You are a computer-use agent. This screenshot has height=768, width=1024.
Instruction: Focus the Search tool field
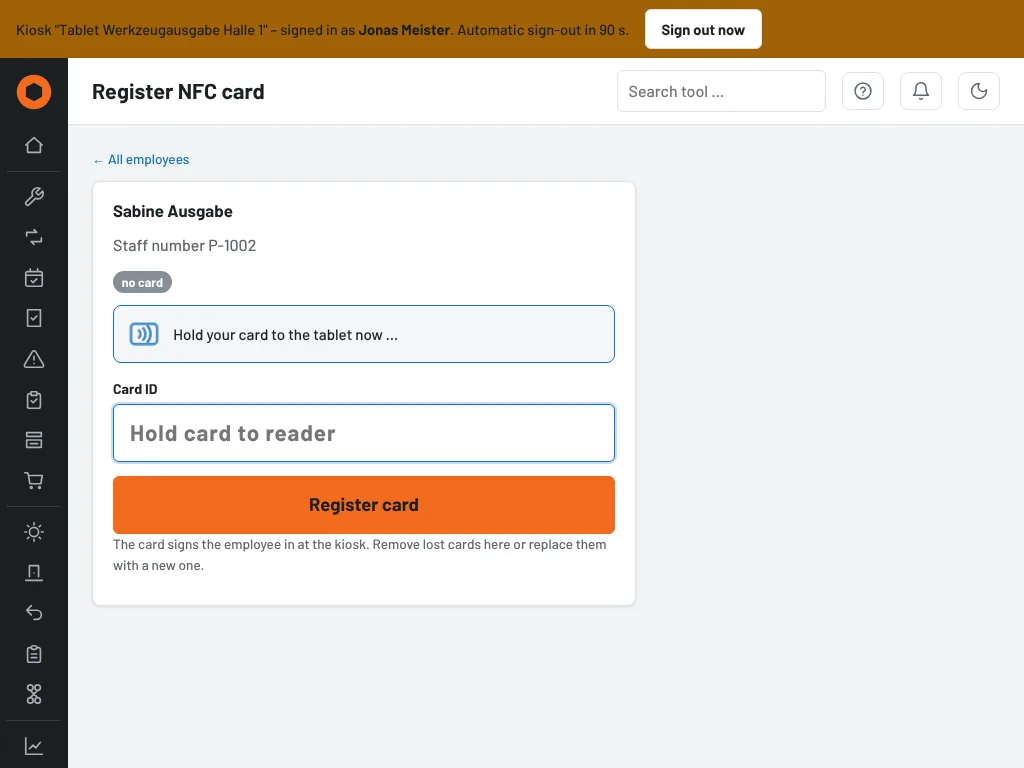point(721,91)
